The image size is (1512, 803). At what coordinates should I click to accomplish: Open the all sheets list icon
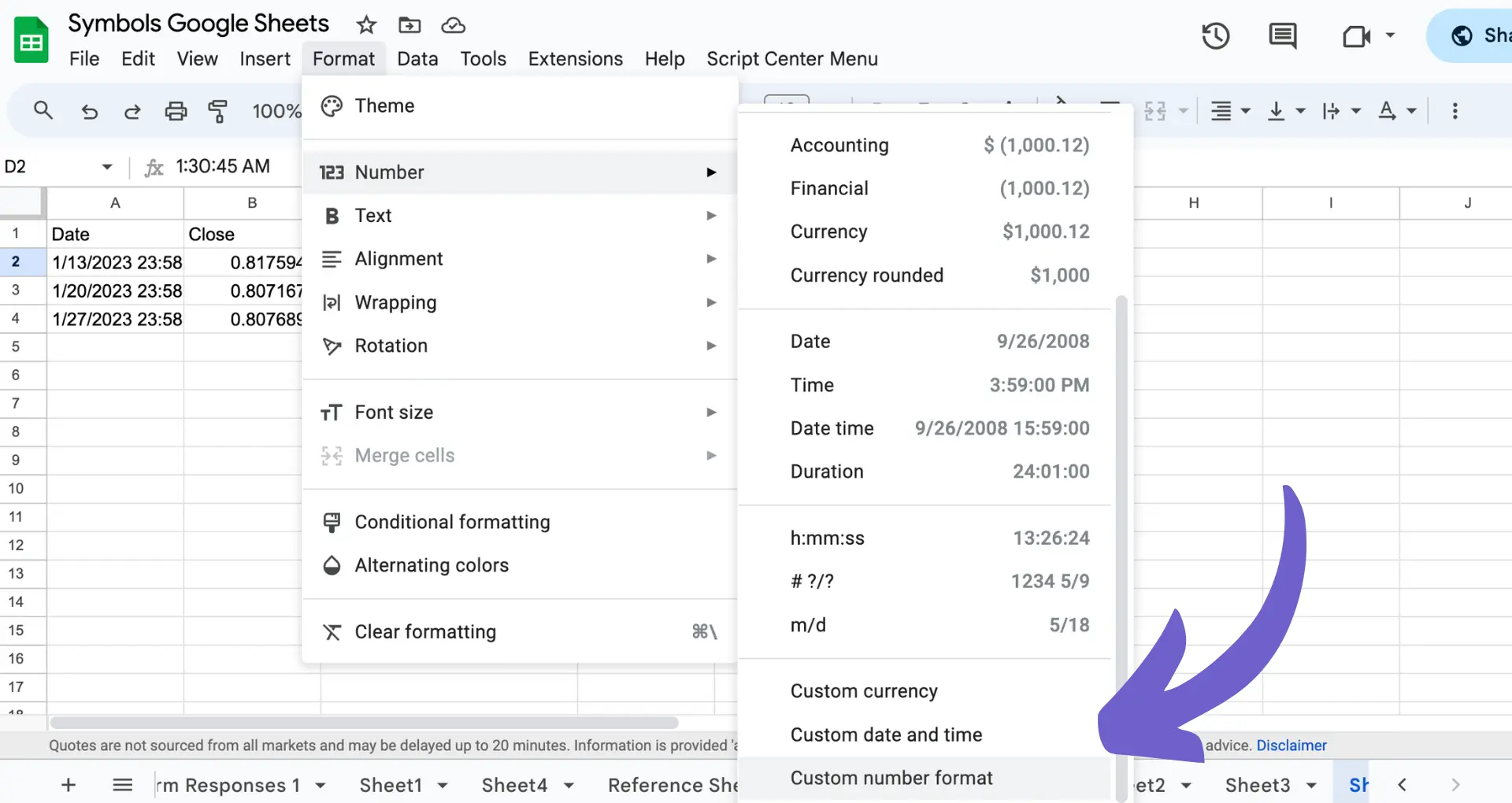coord(122,785)
